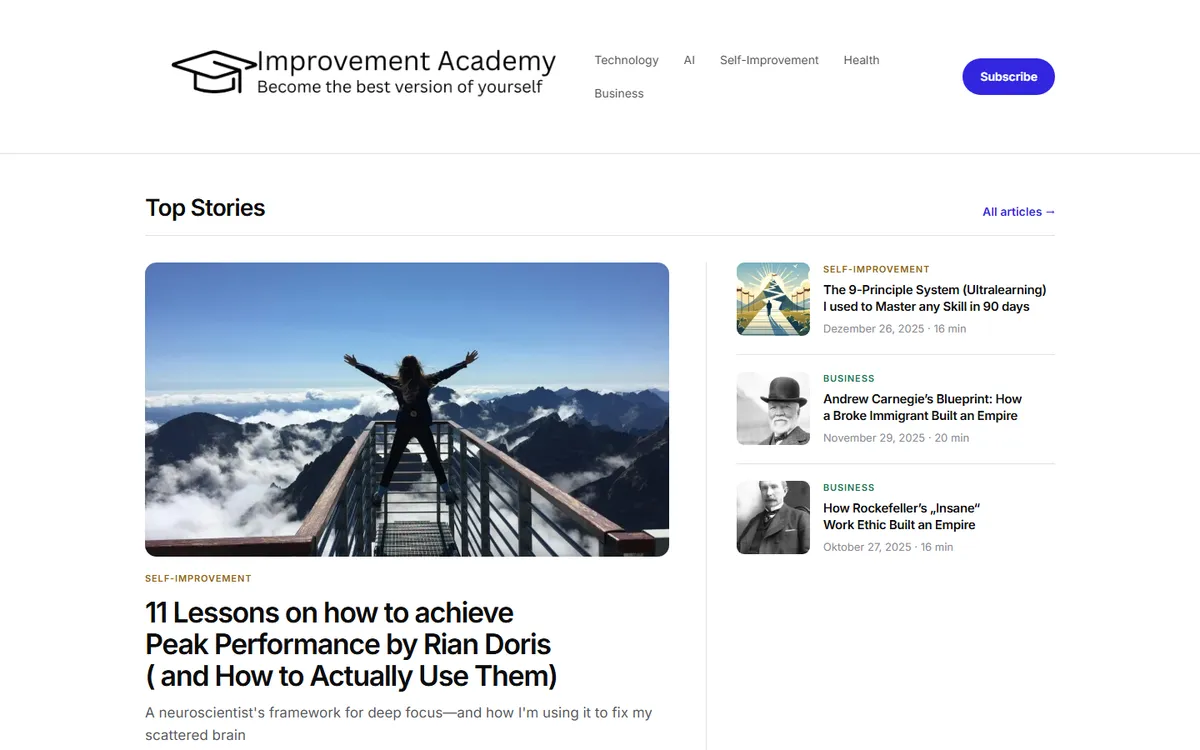
Task: Click the Self-Improvement tag under featured image
Action: [x=198, y=578]
